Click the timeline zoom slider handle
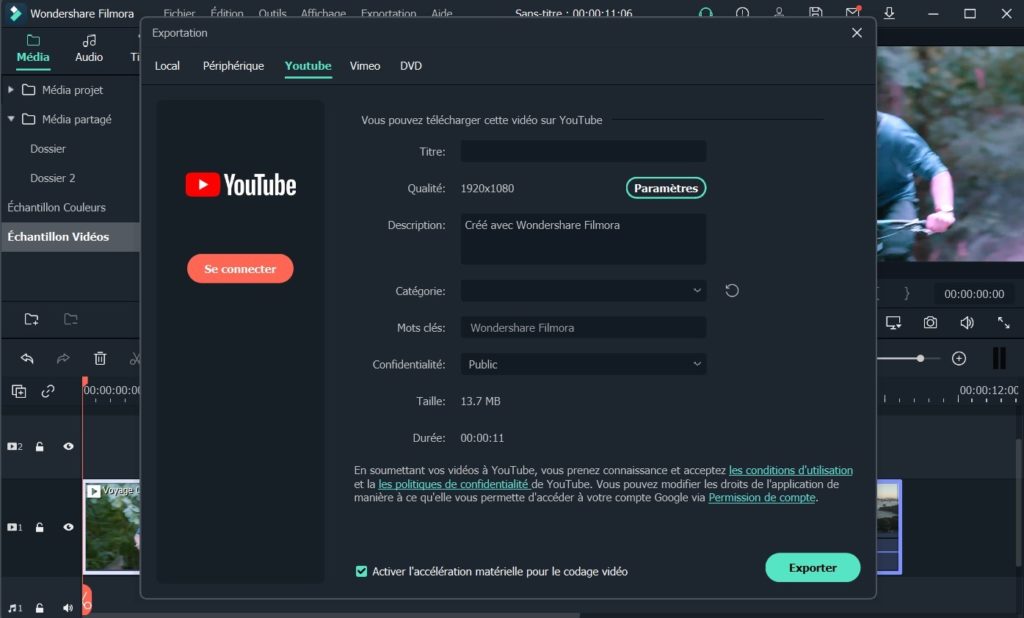1024x618 pixels. tap(920, 358)
